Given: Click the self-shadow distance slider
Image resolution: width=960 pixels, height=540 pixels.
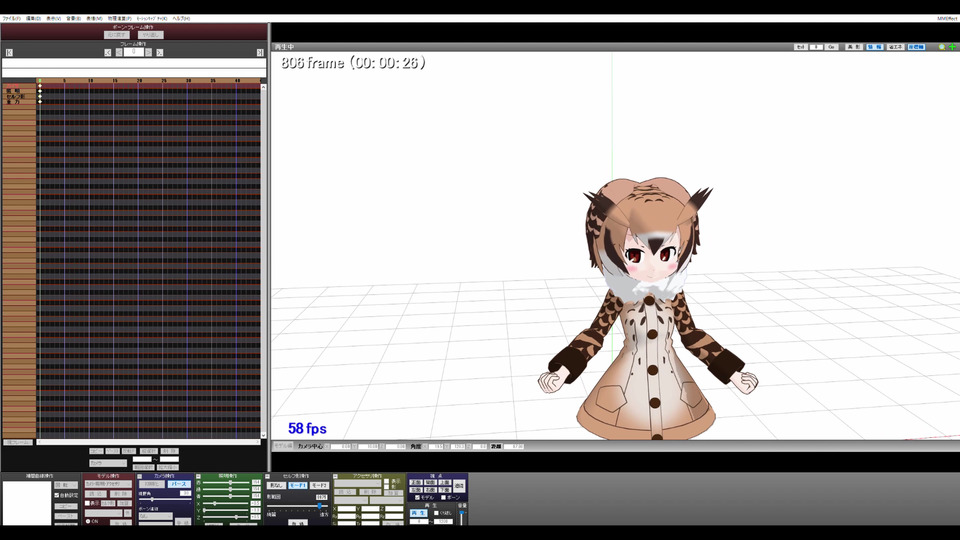Looking at the screenshot, I should (298, 506).
